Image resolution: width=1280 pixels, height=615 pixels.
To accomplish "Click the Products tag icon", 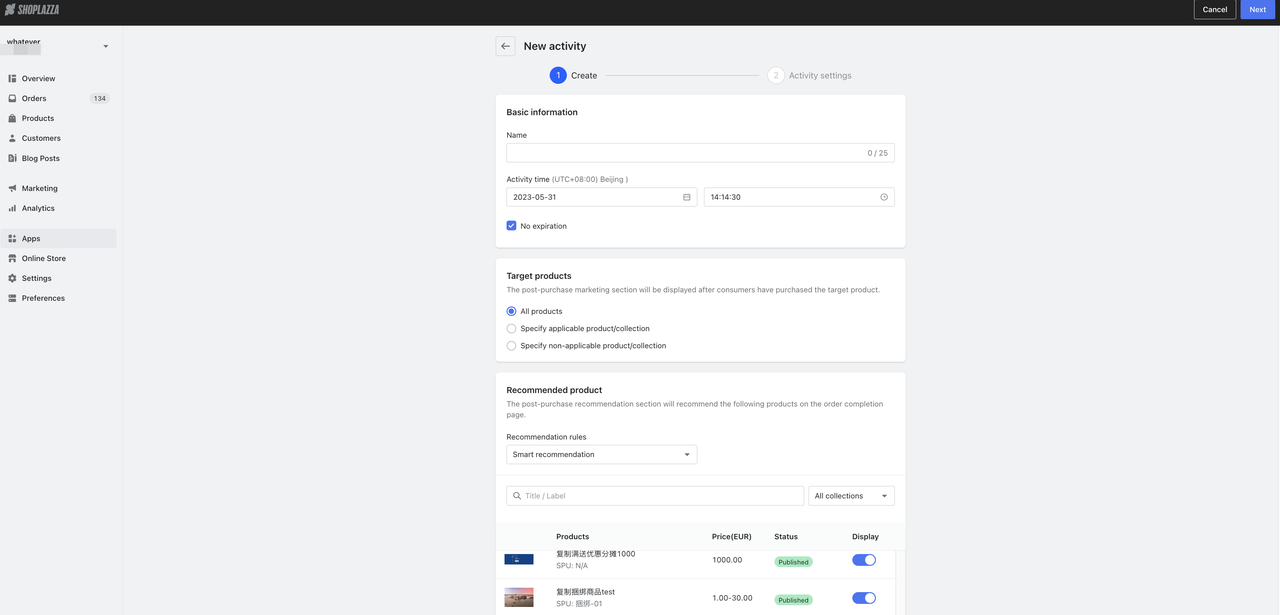I will pos(12,118).
